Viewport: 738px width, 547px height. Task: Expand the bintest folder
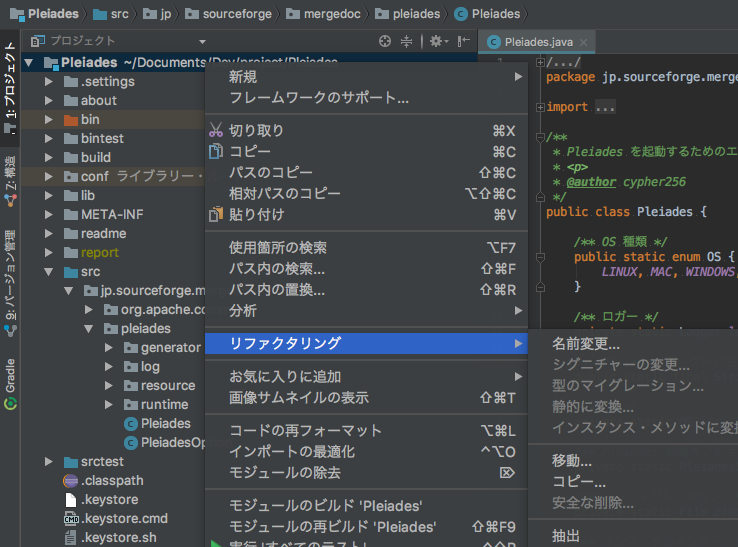click(48, 138)
